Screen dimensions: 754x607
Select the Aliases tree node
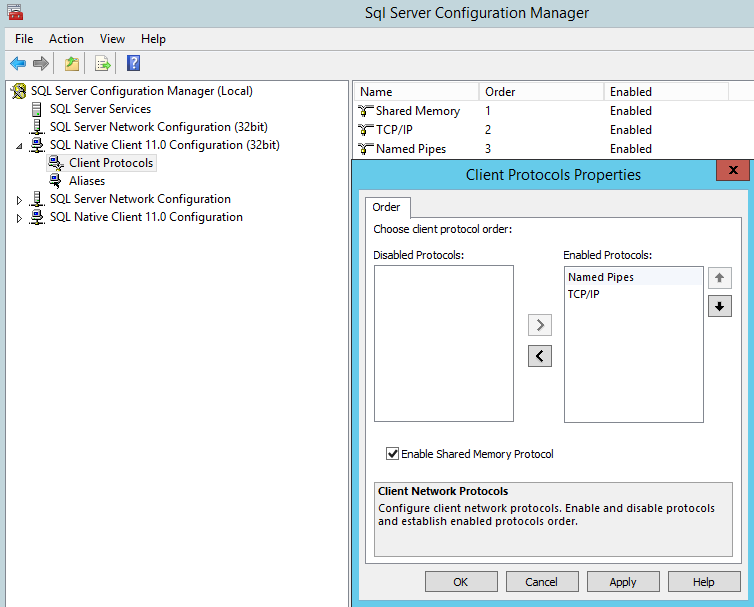point(87,181)
